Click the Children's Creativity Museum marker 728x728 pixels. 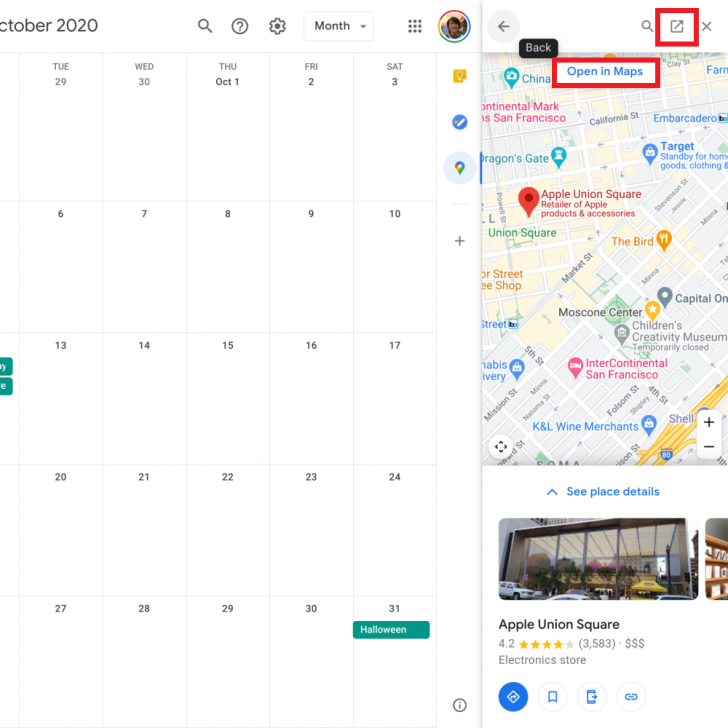pyautogui.click(x=622, y=333)
